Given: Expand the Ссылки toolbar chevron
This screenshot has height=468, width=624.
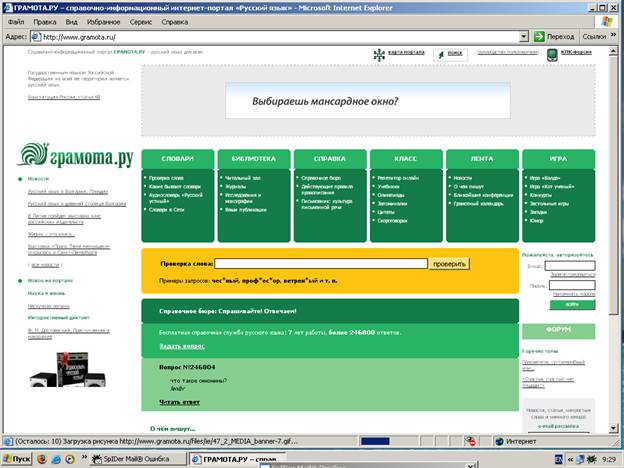Looking at the screenshot, I should pos(613,35).
